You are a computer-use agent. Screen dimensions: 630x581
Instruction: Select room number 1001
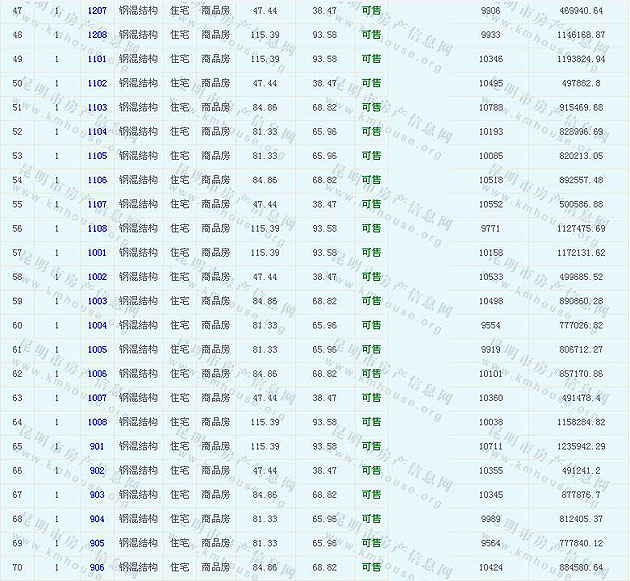[97, 253]
